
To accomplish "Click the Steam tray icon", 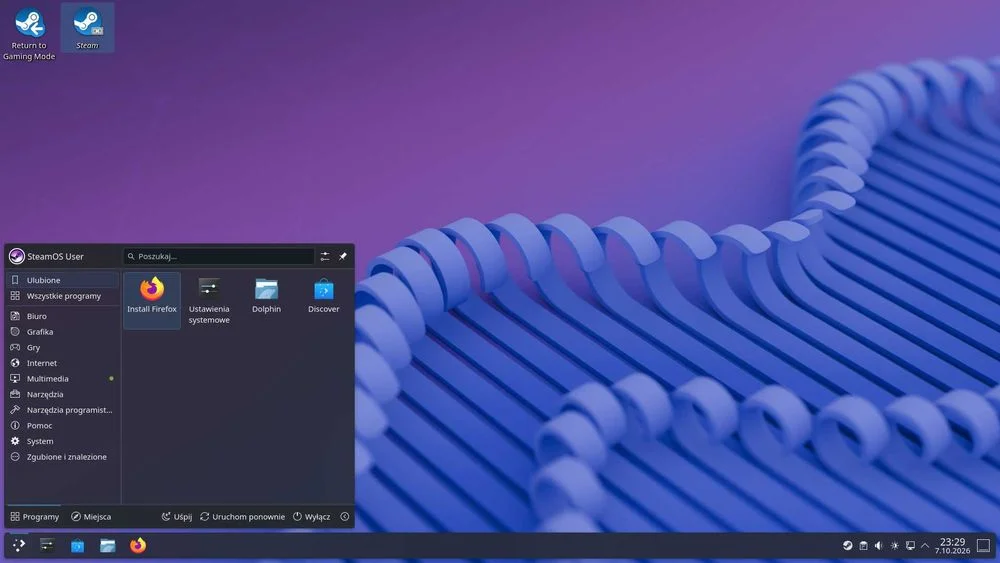I will click(x=848, y=545).
